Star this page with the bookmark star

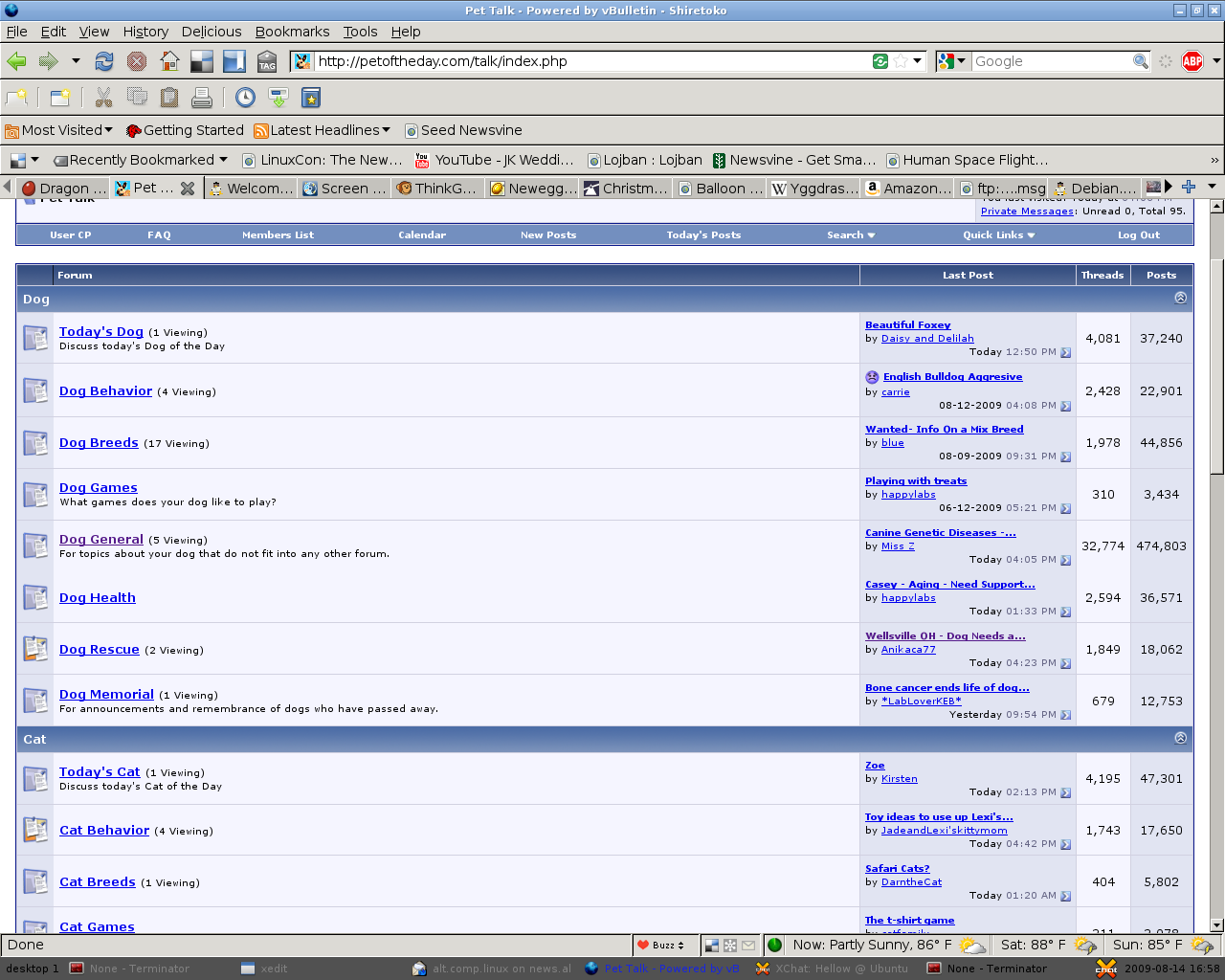(901, 61)
